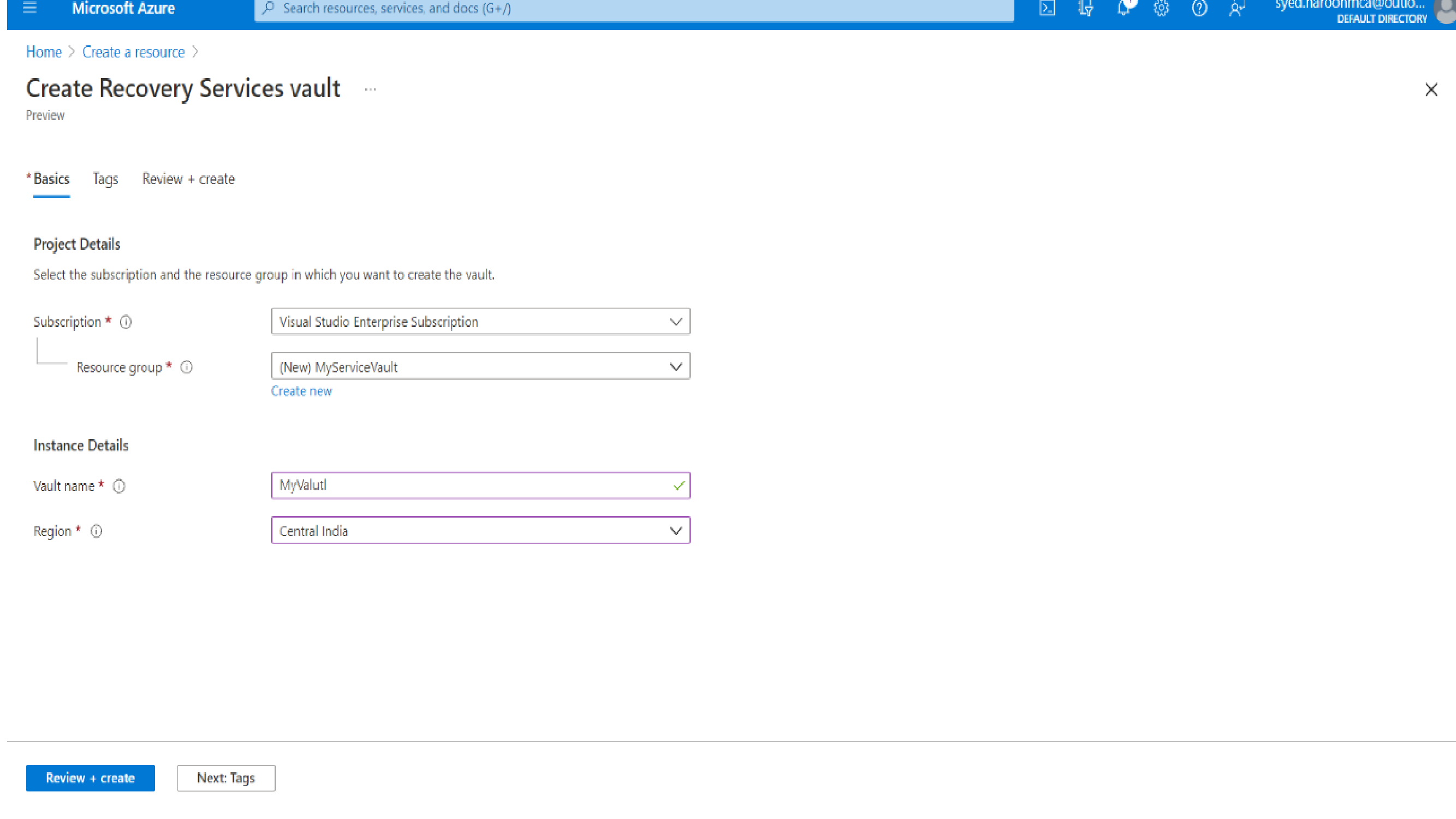Image resolution: width=1456 pixels, height=819 pixels.
Task: Switch to the Review + create tab
Action: 188,179
